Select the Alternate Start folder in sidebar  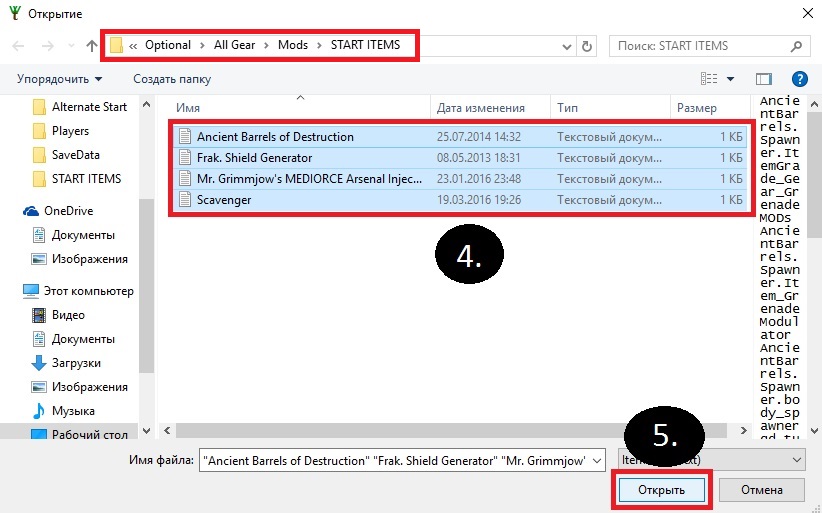tap(89, 107)
